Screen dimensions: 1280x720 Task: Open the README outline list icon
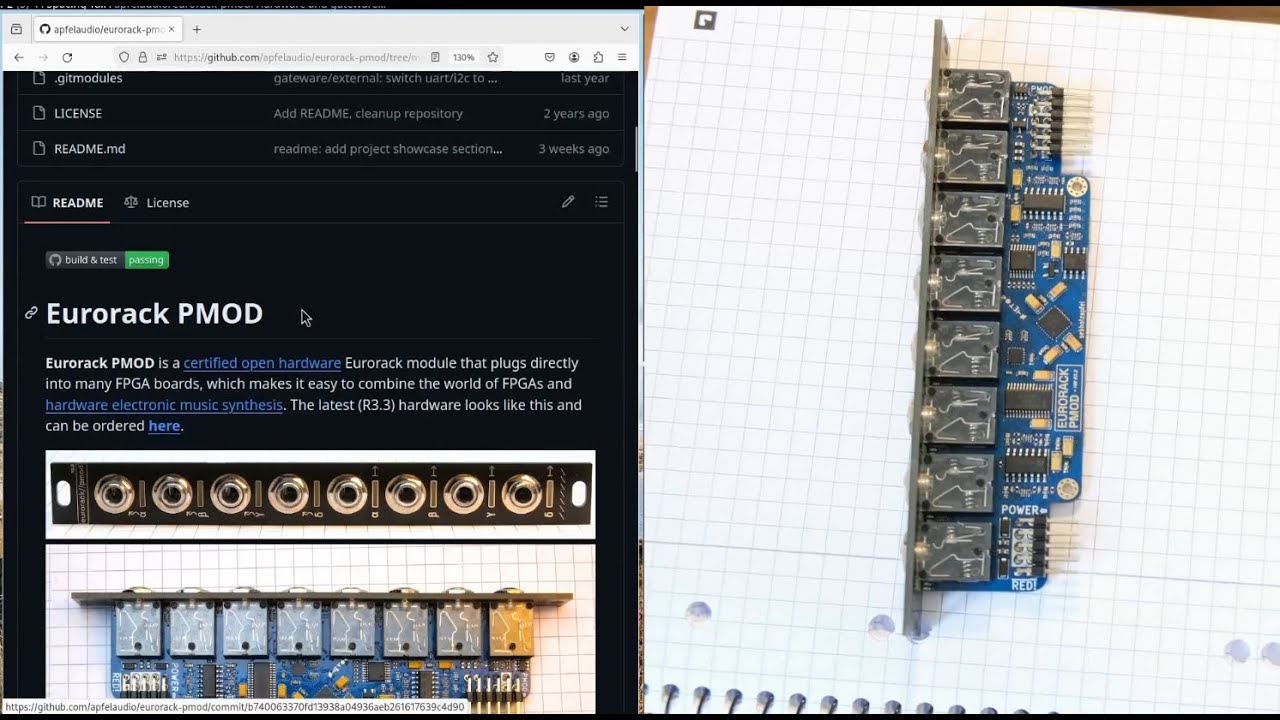click(x=601, y=202)
